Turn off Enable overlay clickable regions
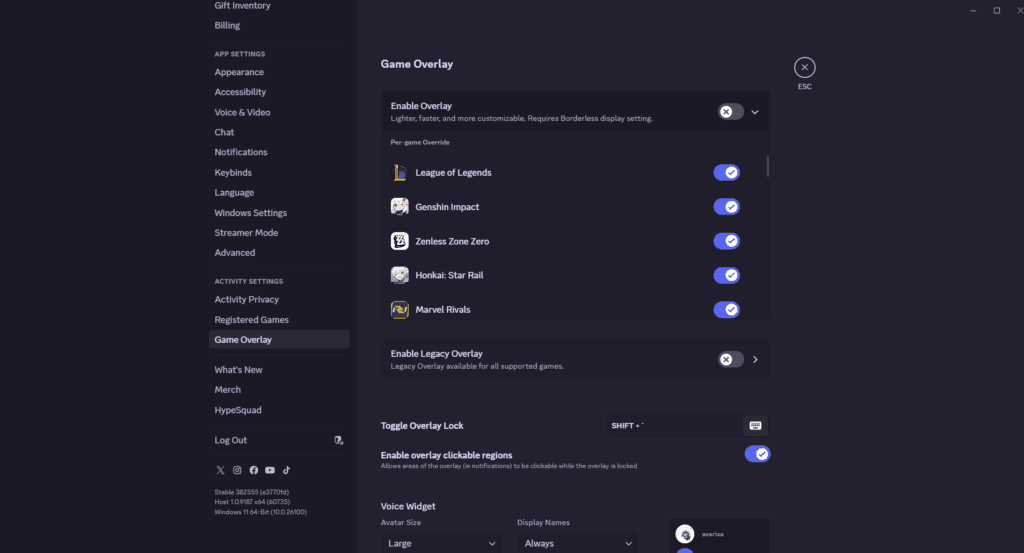Viewport: 1024px width, 553px height. click(x=757, y=454)
